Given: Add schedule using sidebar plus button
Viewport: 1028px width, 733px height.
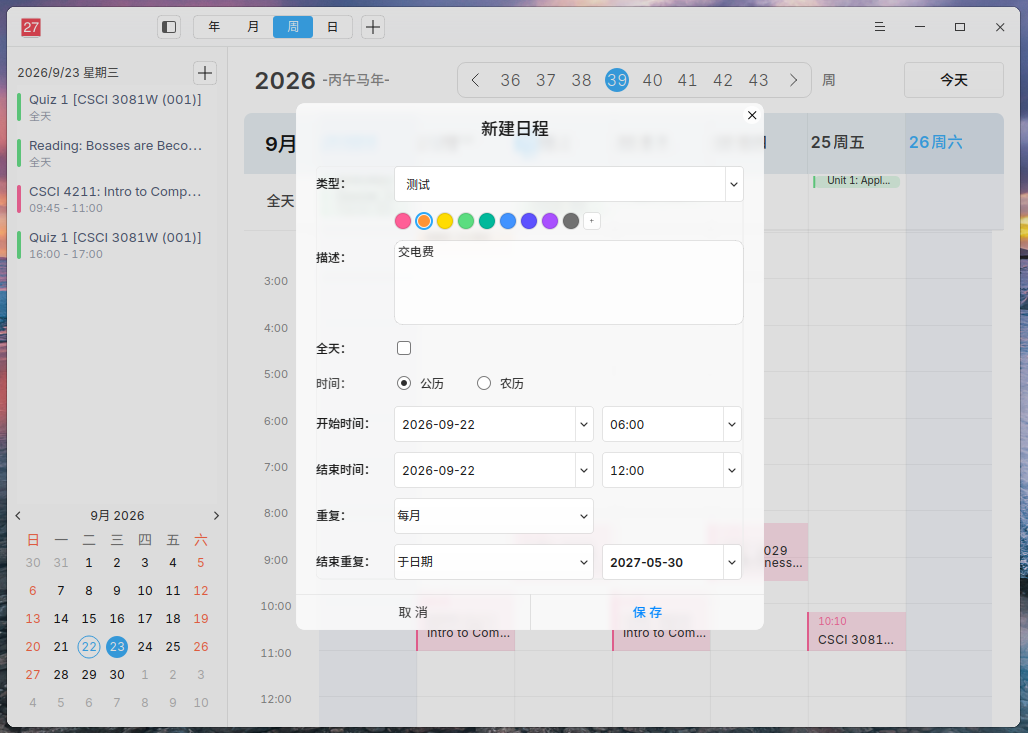Looking at the screenshot, I should tap(205, 73).
